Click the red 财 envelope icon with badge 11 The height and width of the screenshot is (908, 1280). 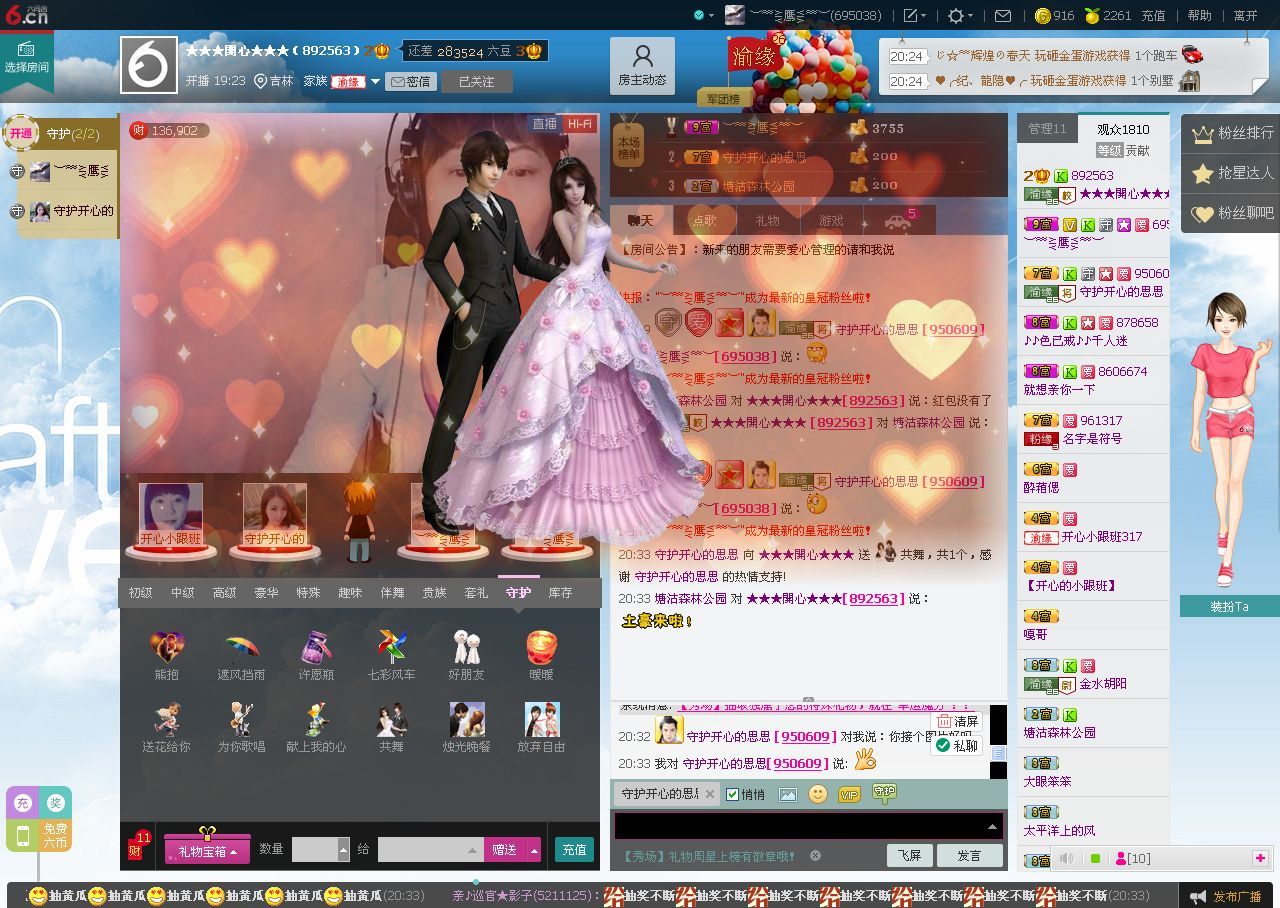tap(138, 847)
